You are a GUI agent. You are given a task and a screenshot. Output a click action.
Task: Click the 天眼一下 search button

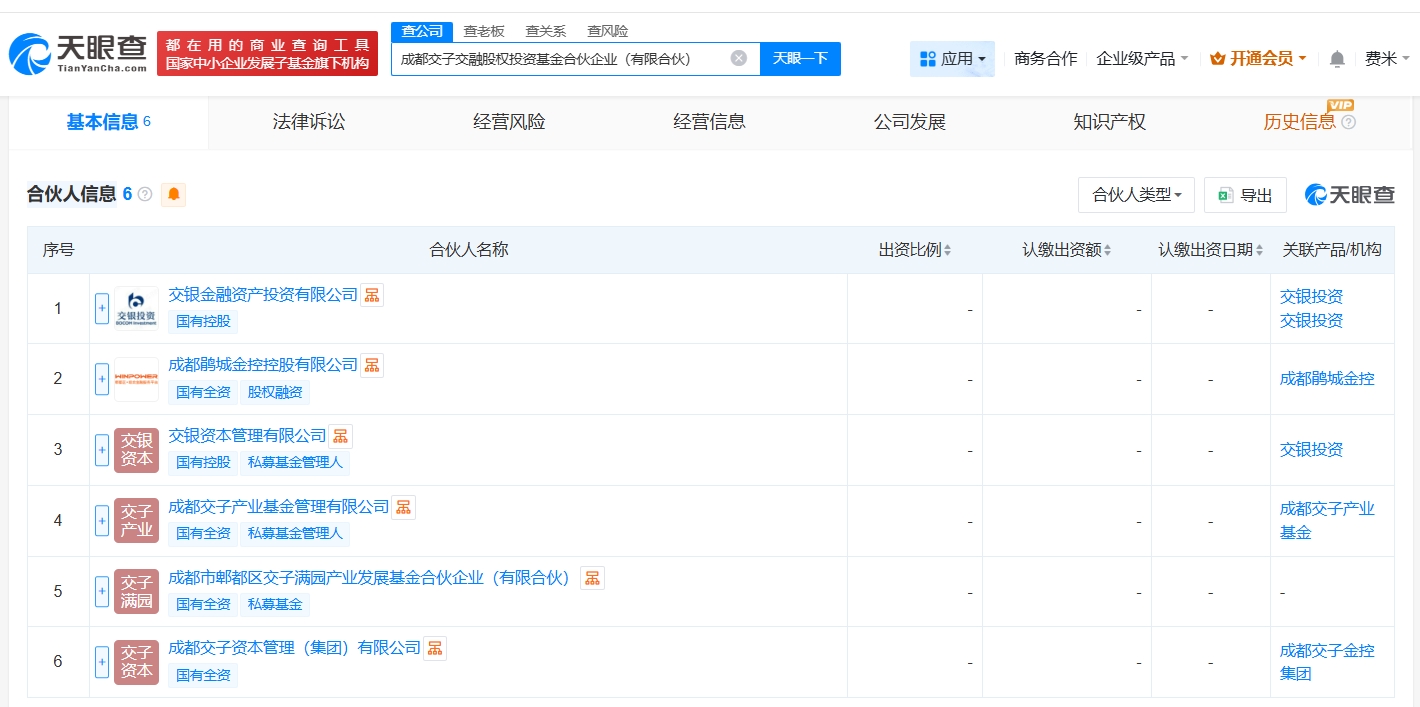[x=800, y=58]
